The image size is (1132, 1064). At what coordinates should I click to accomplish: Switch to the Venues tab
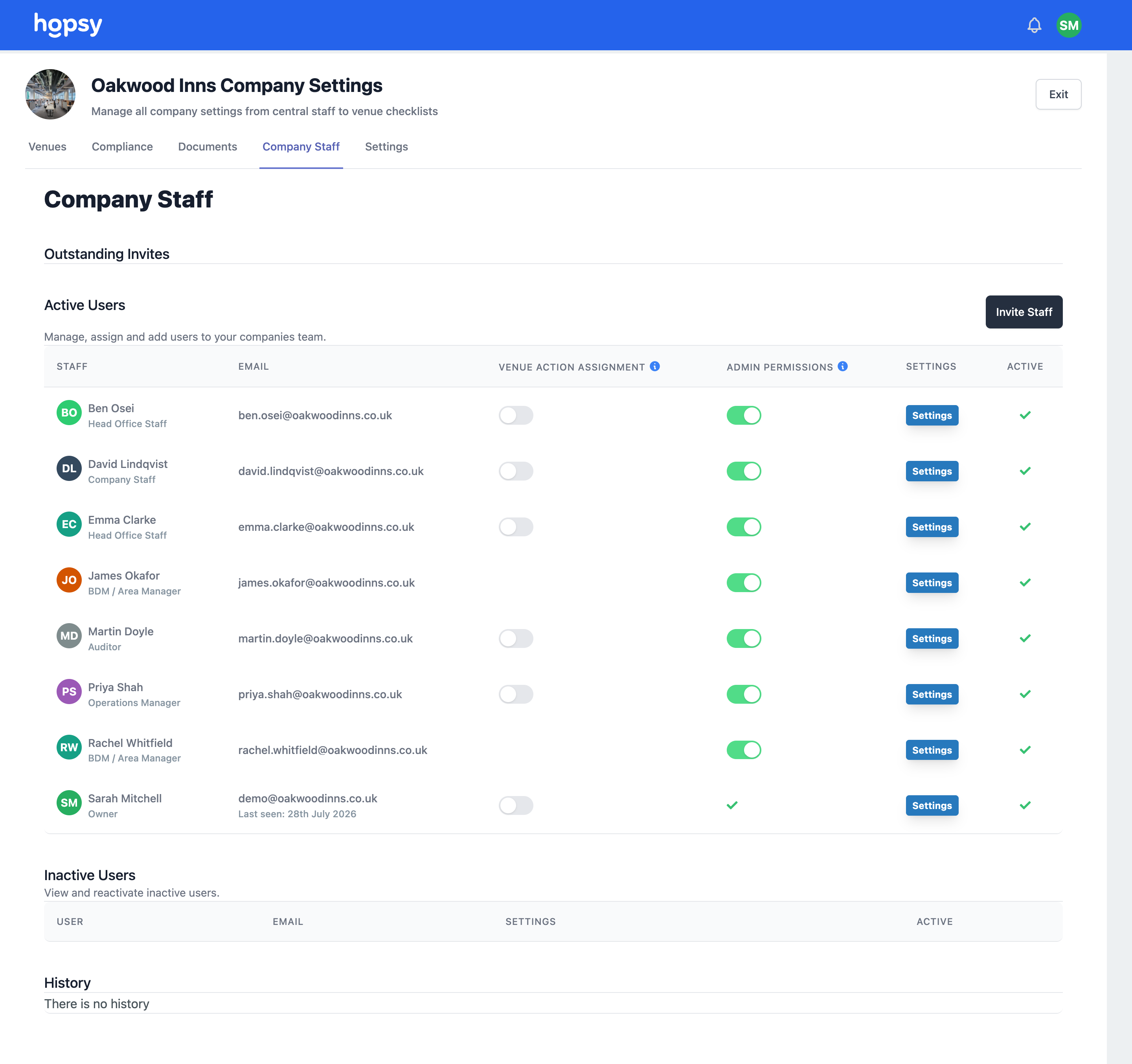(47, 147)
